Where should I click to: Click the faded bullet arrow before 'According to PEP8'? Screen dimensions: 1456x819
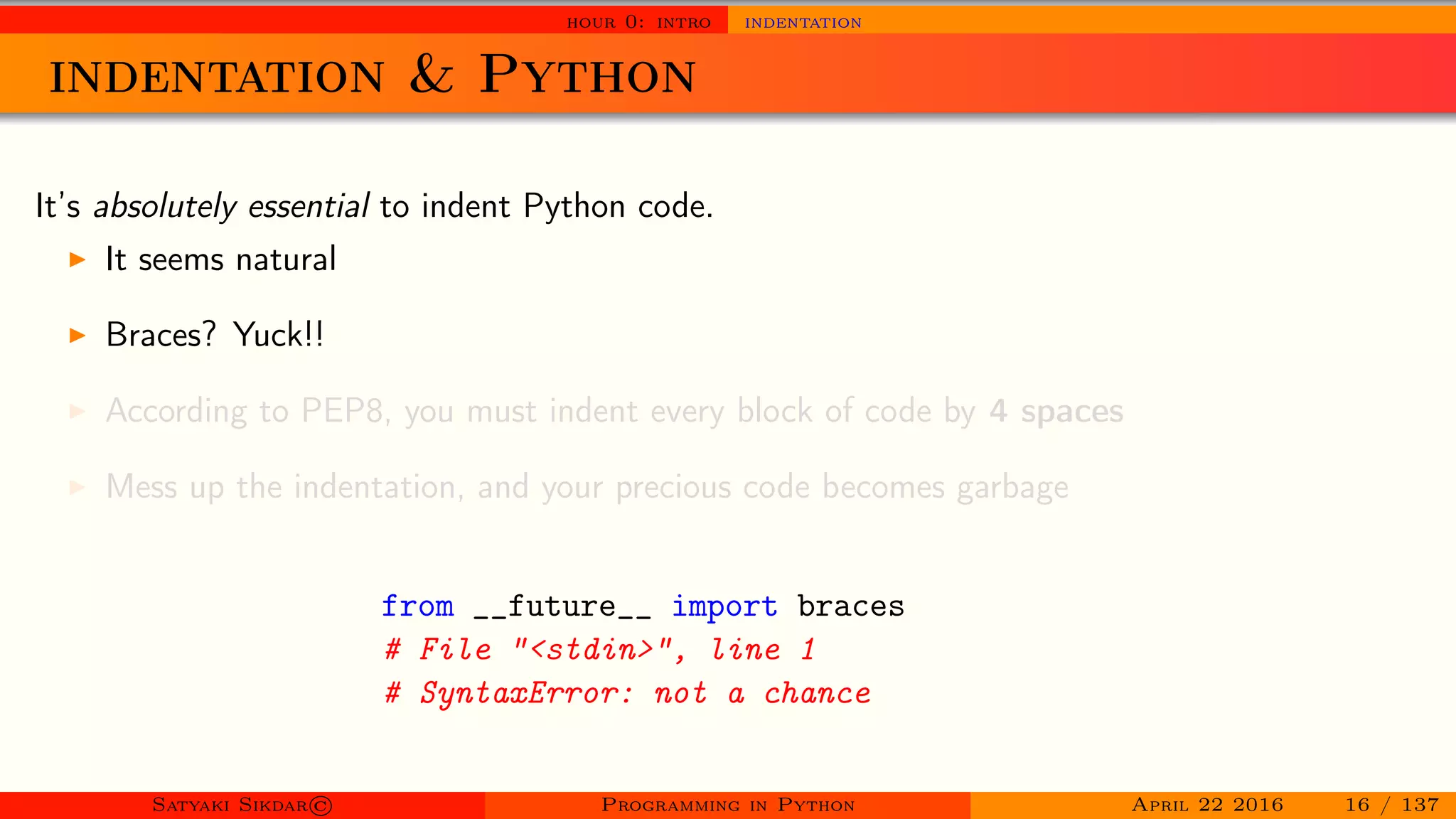(x=77, y=411)
